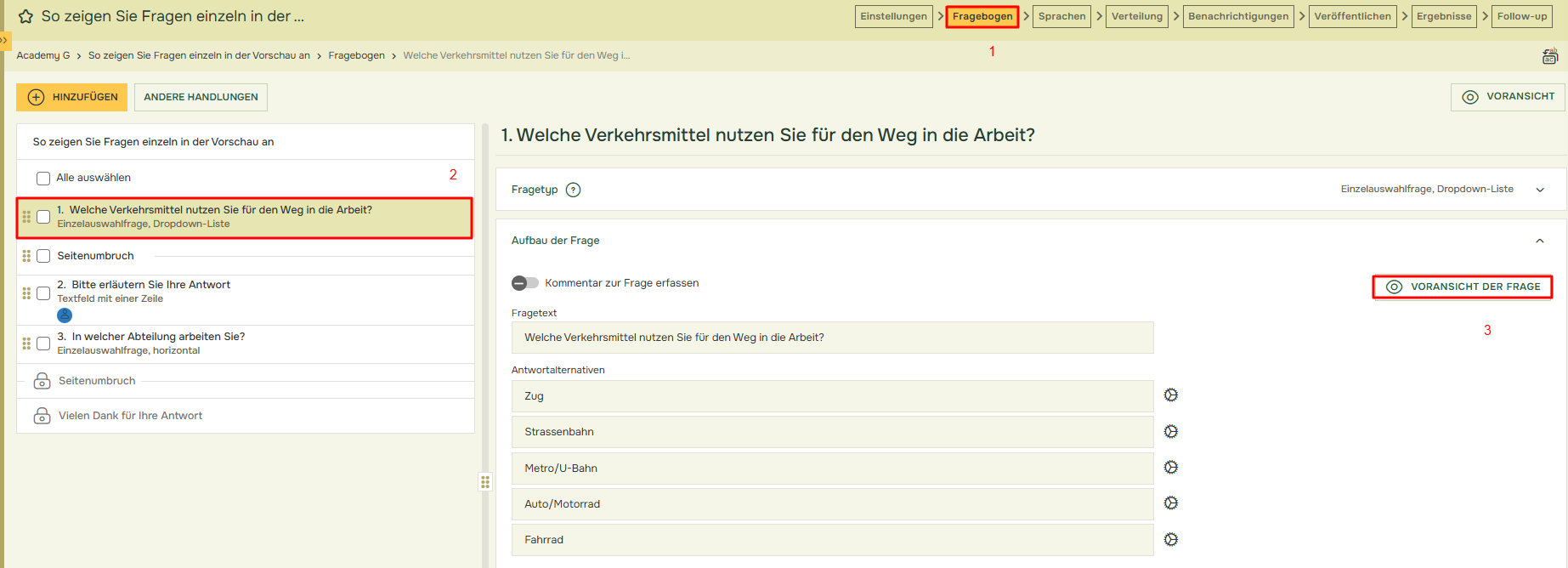
Task: Check the Alle auswählen checkbox
Action: (x=43, y=179)
